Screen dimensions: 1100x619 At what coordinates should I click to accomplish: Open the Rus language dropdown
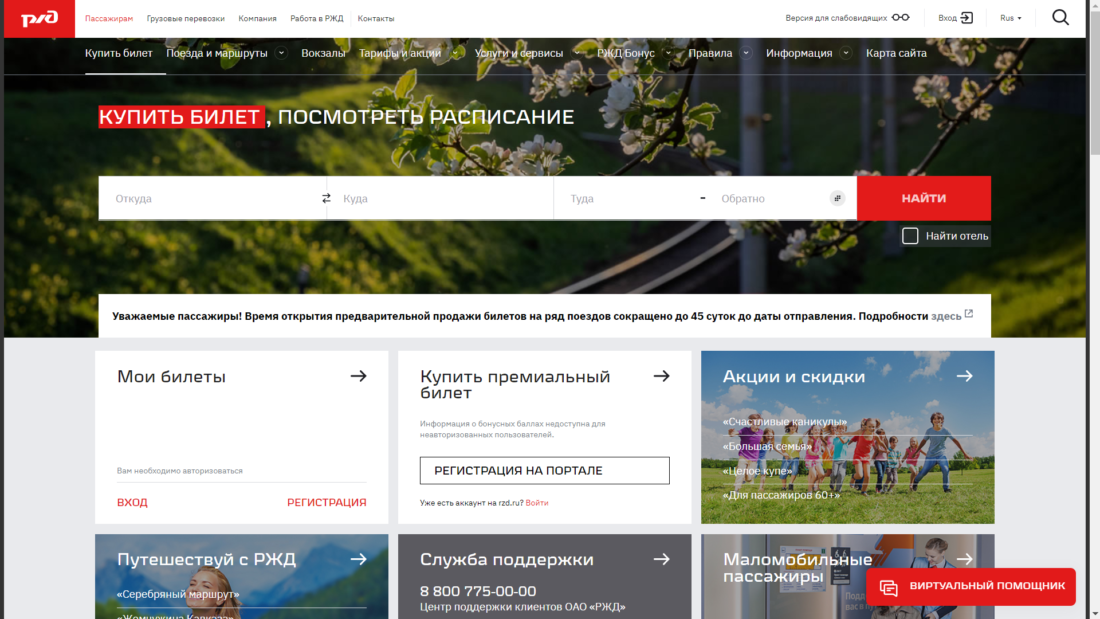tap(1011, 18)
